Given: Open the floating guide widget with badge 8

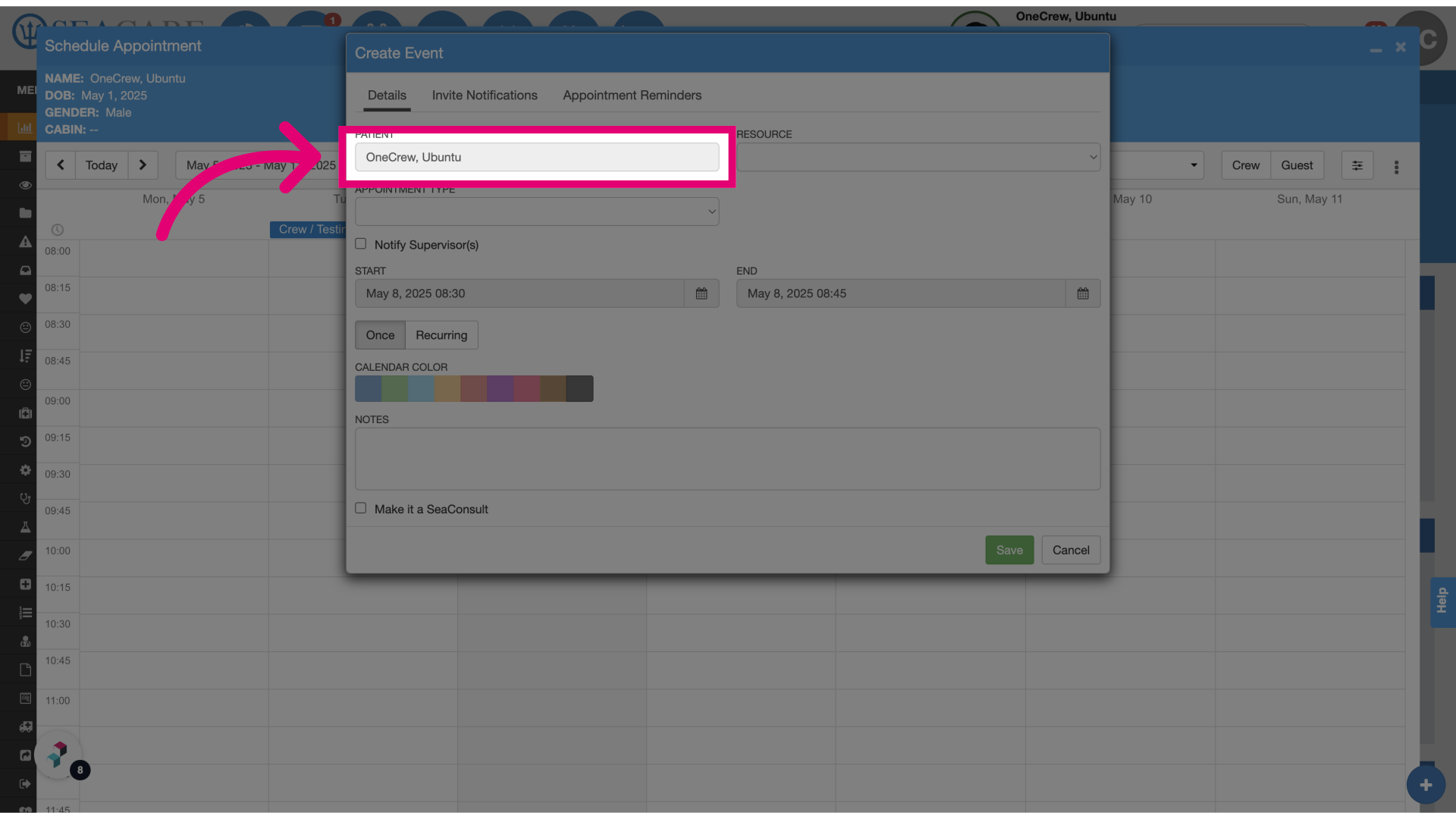Looking at the screenshot, I should [x=58, y=755].
